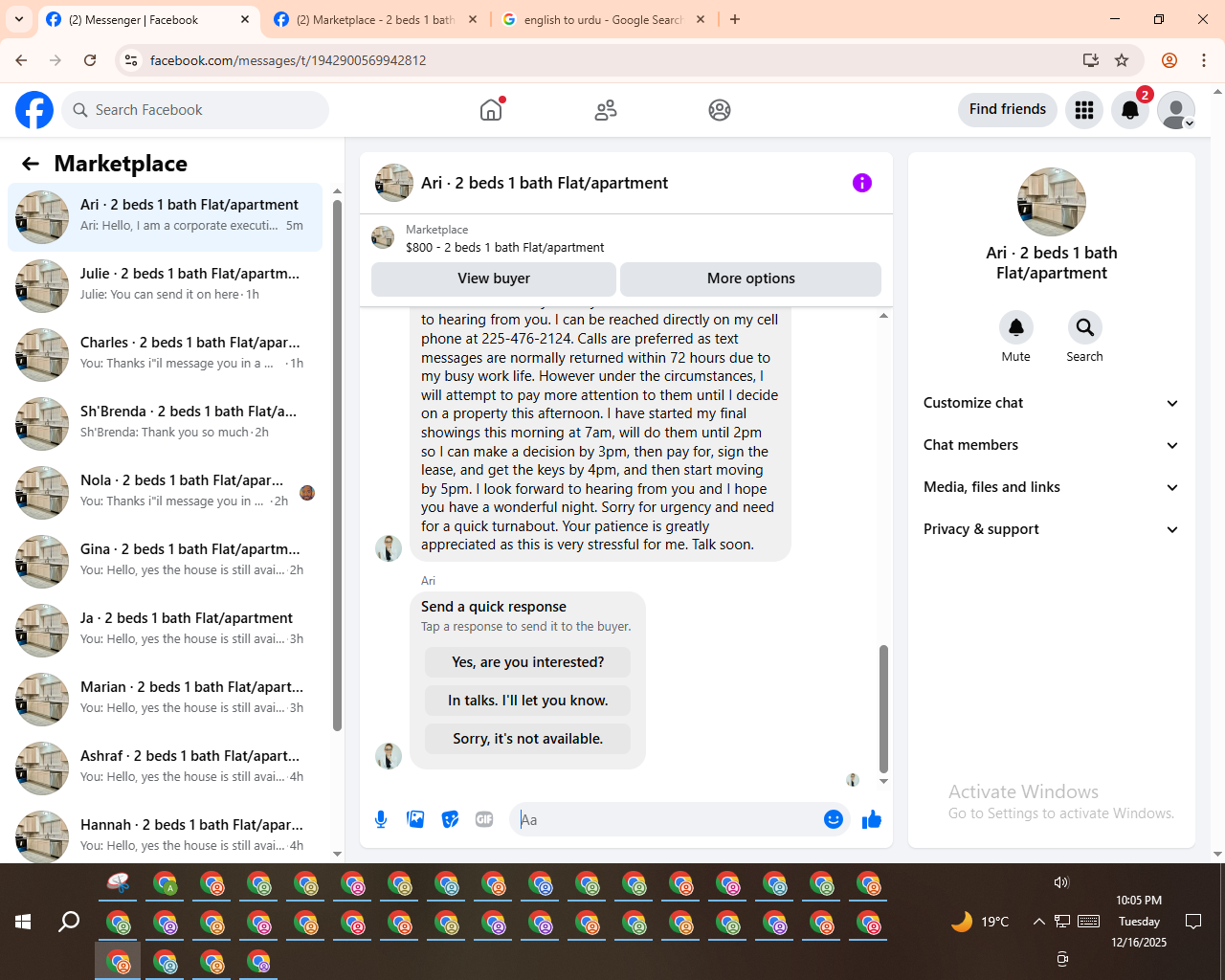Search in conversation magnifier icon

1084,327
